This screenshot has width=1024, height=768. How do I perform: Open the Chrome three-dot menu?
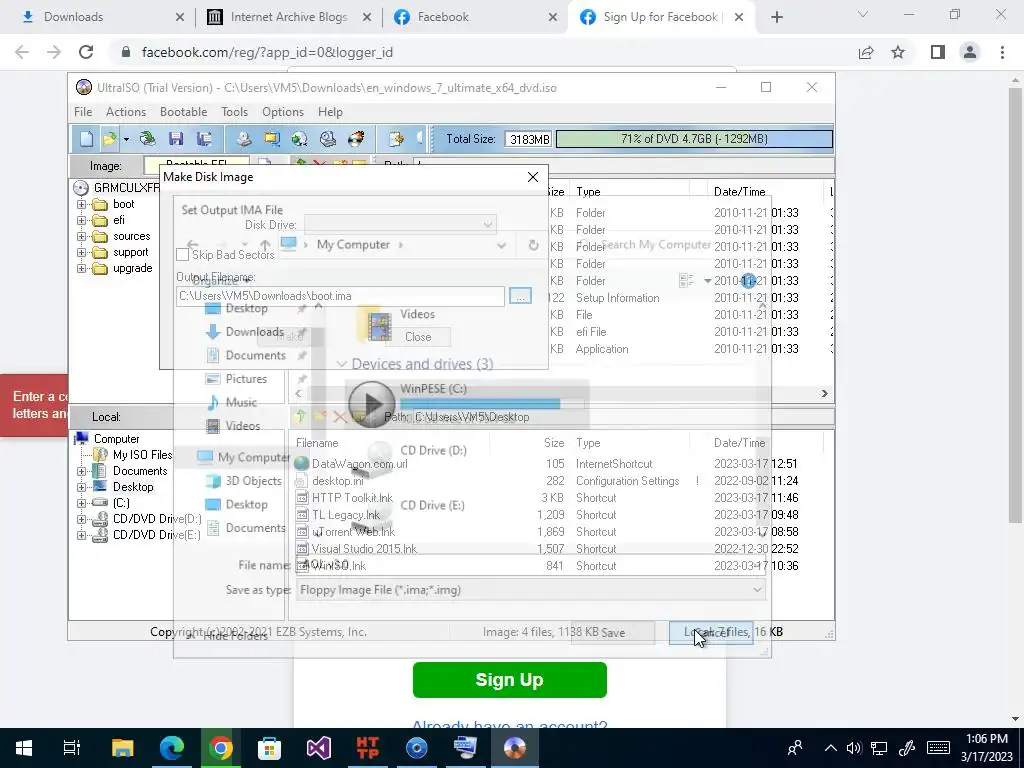1002,52
